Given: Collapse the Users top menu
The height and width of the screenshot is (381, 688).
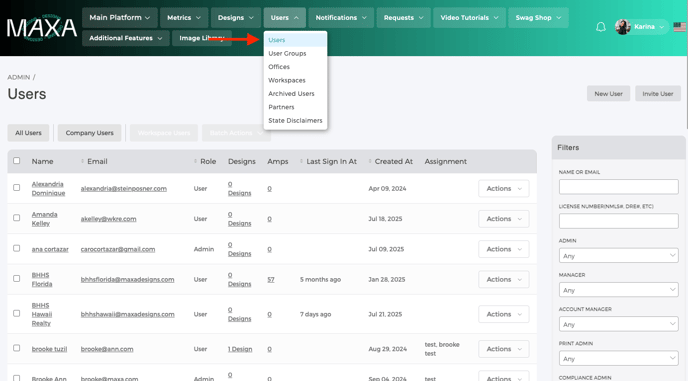Looking at the screenshot, I should coord(284,18).
